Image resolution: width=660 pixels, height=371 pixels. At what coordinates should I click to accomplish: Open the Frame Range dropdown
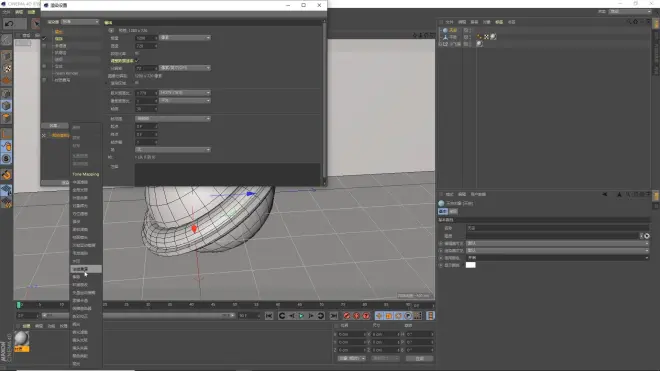pos(173,119)
